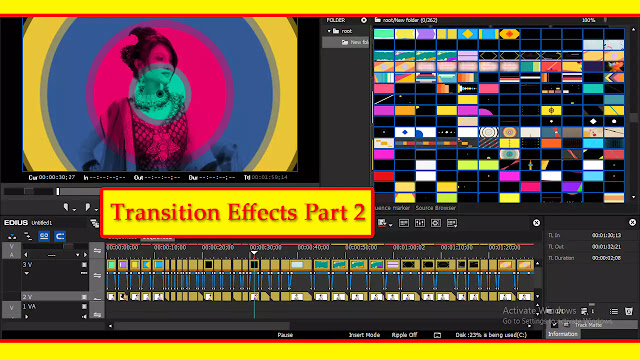Viewport: 640px width, 360px height.
Task: Uncheck the Track Matte effect checkbox
Action: [554, 325]
